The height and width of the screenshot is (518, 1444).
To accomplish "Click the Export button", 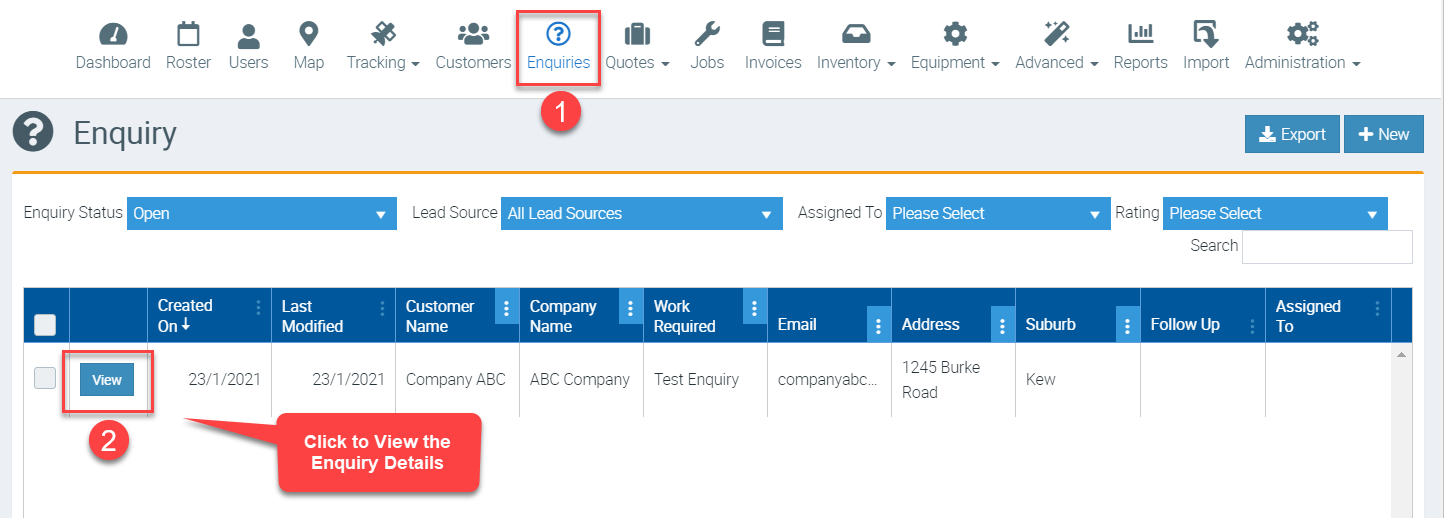I will tap(1291, 135).
